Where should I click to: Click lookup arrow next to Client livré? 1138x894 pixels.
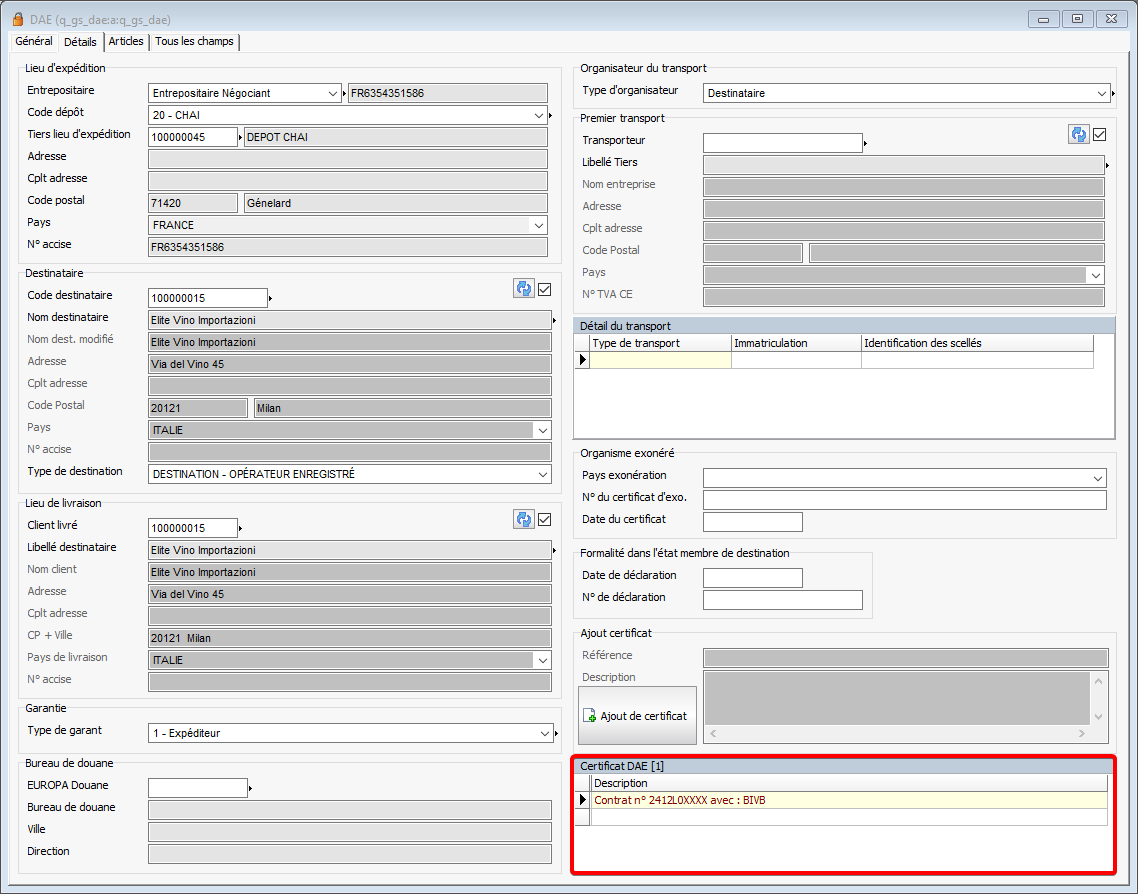[241, 528]
